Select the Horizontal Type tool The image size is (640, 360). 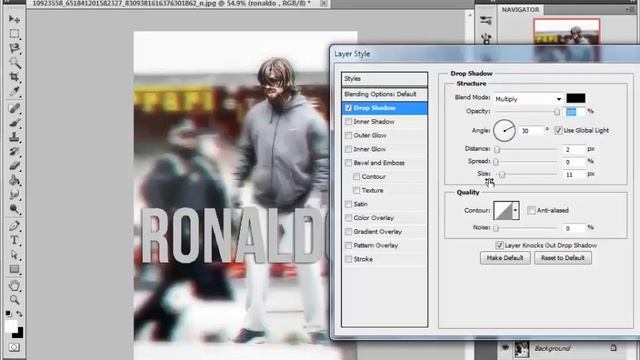(x=14, y=240)
